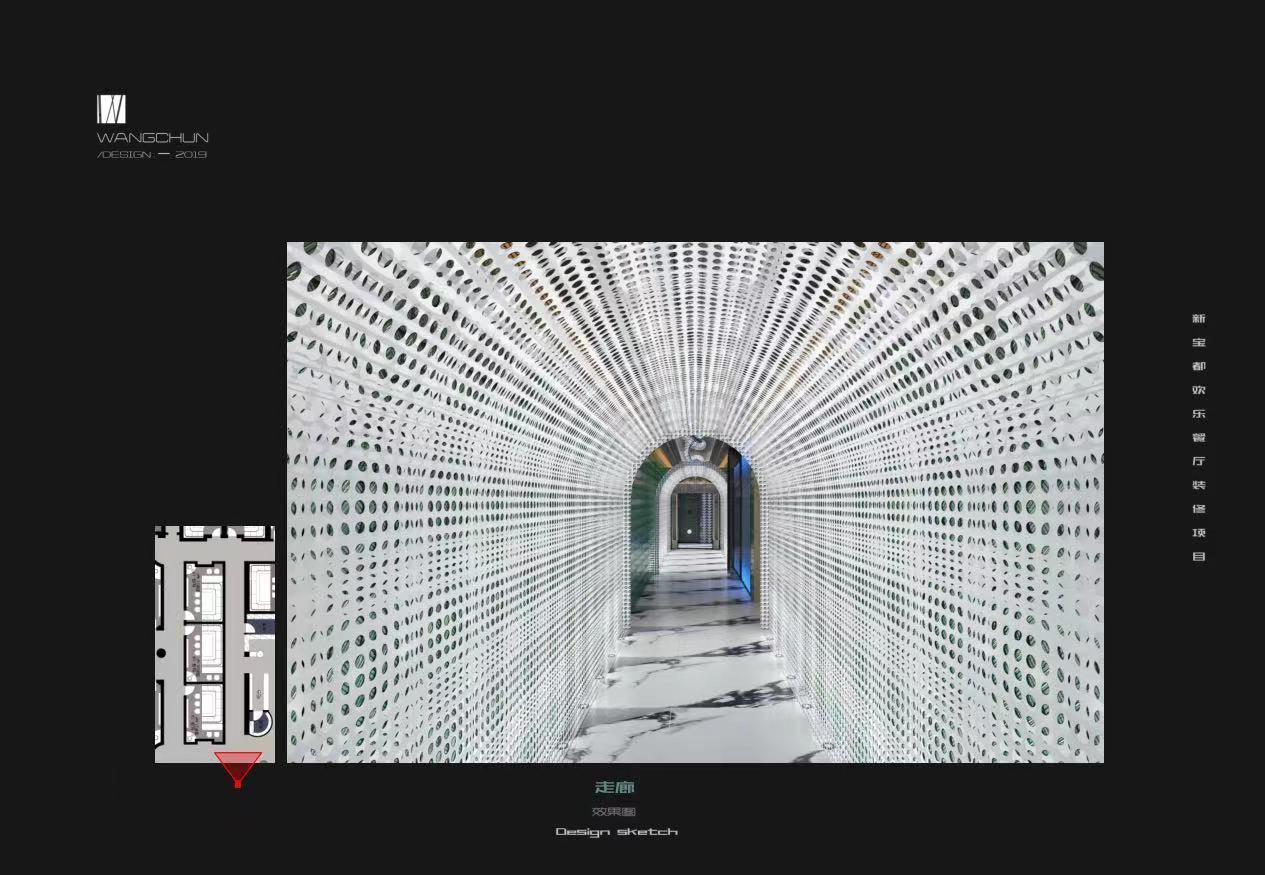Click the character 厅 in vertical title
This screenshot has height=875, width=1265.
pos(1198,461)
